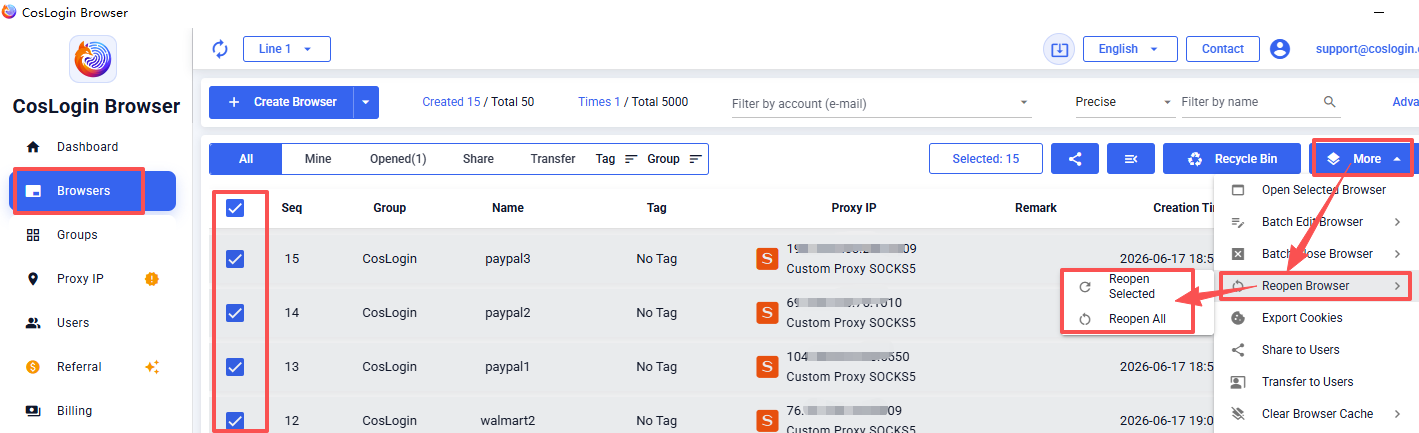Open the Precise match-type dropdown
Screen dimensions: 1419x433
click(x=1124, y=102)
